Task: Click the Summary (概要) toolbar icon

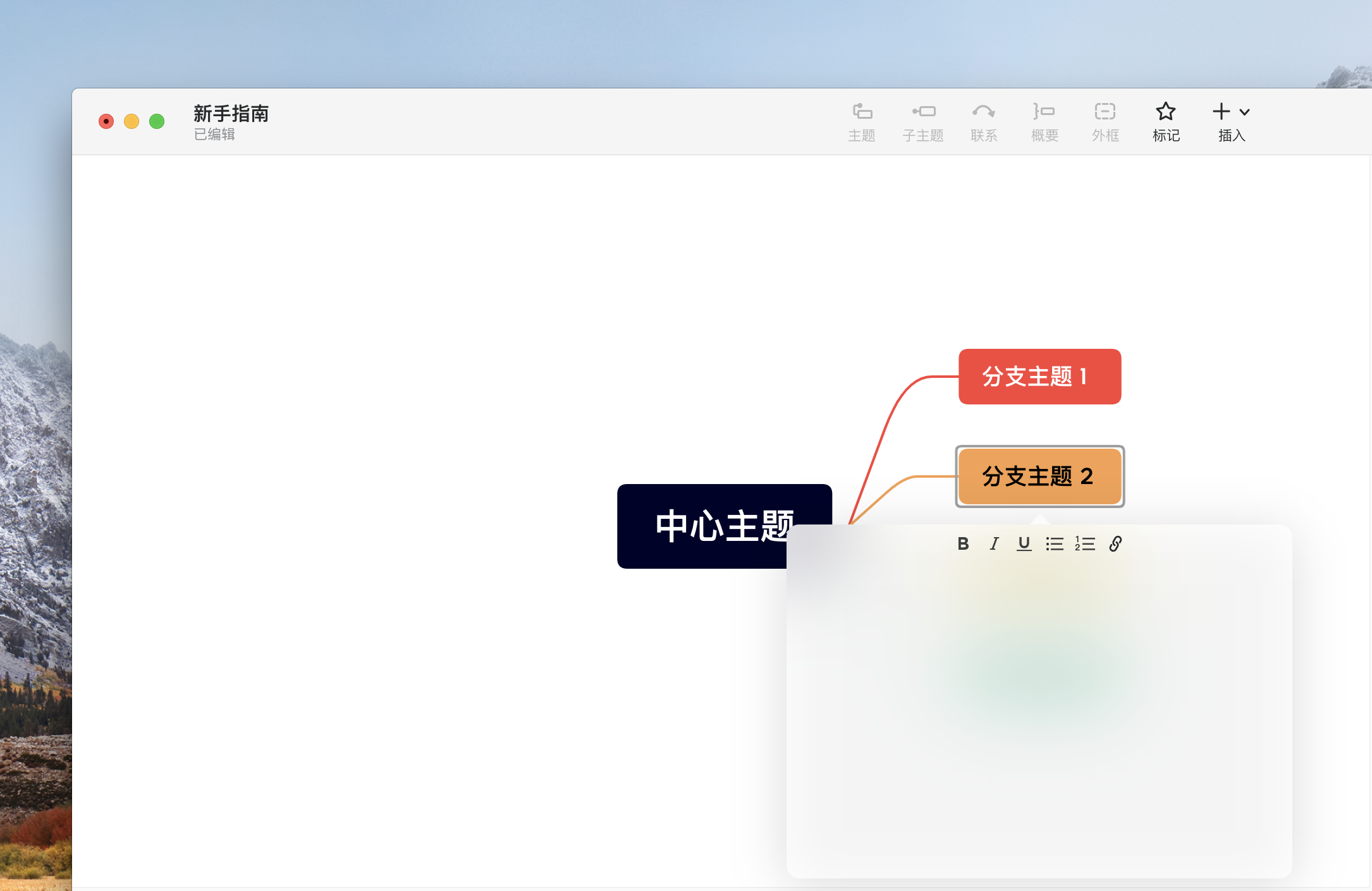Action: pyautogui.click(x=1044, y=112)
